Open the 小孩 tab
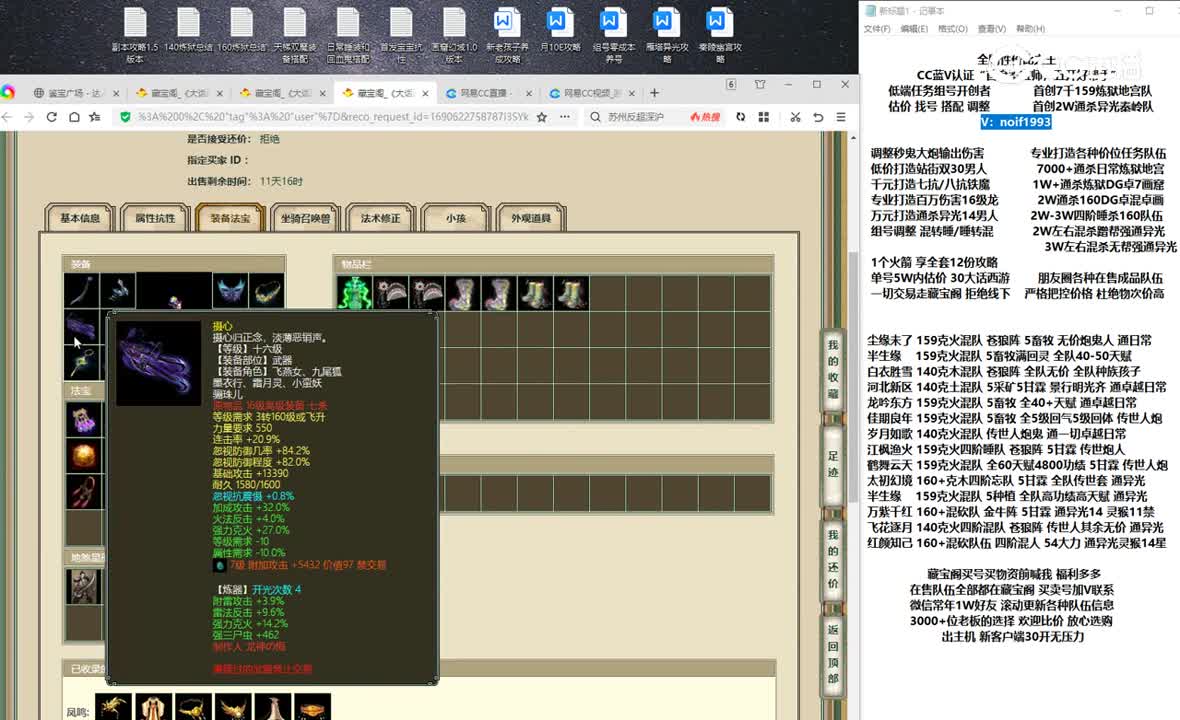The width and height of the screenshot is (1180, 720). point(456,218)
